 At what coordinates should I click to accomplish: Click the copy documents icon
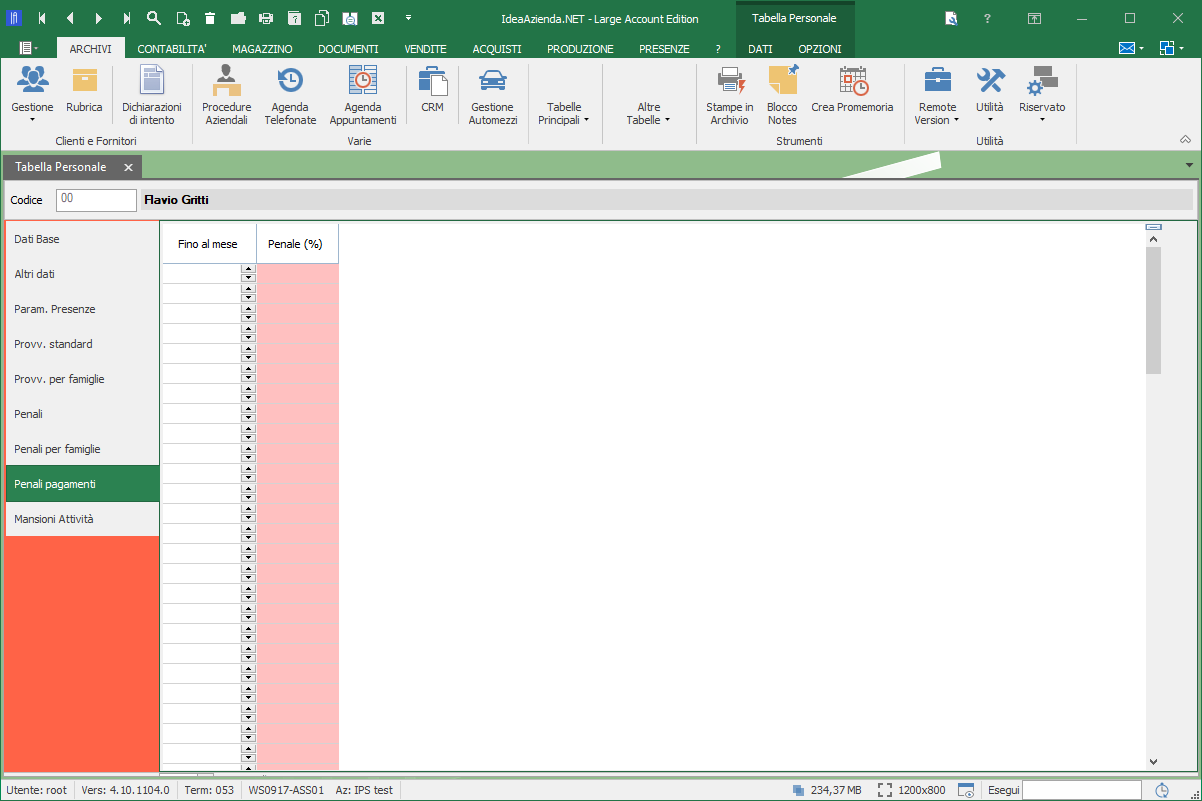coord(322,18)
